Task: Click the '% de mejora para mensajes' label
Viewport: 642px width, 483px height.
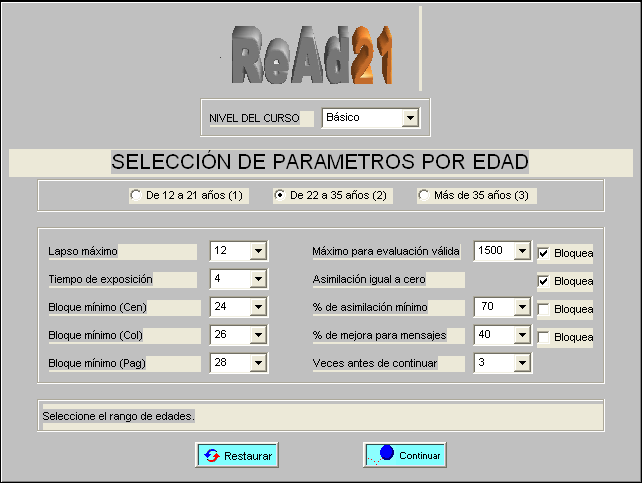Action: click(380, 335)
